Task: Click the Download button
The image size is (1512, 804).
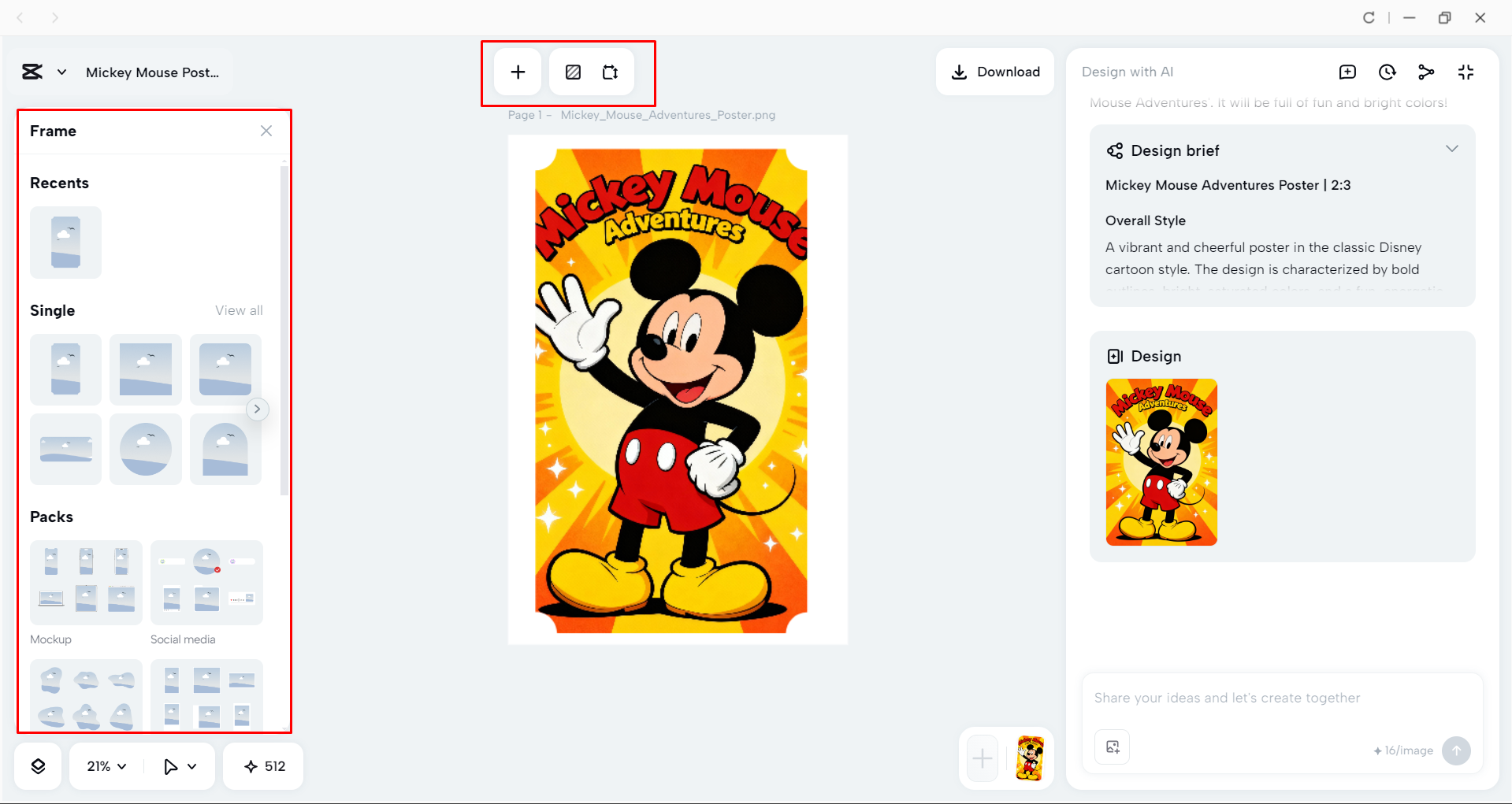Action: click(x=995, y=72)
